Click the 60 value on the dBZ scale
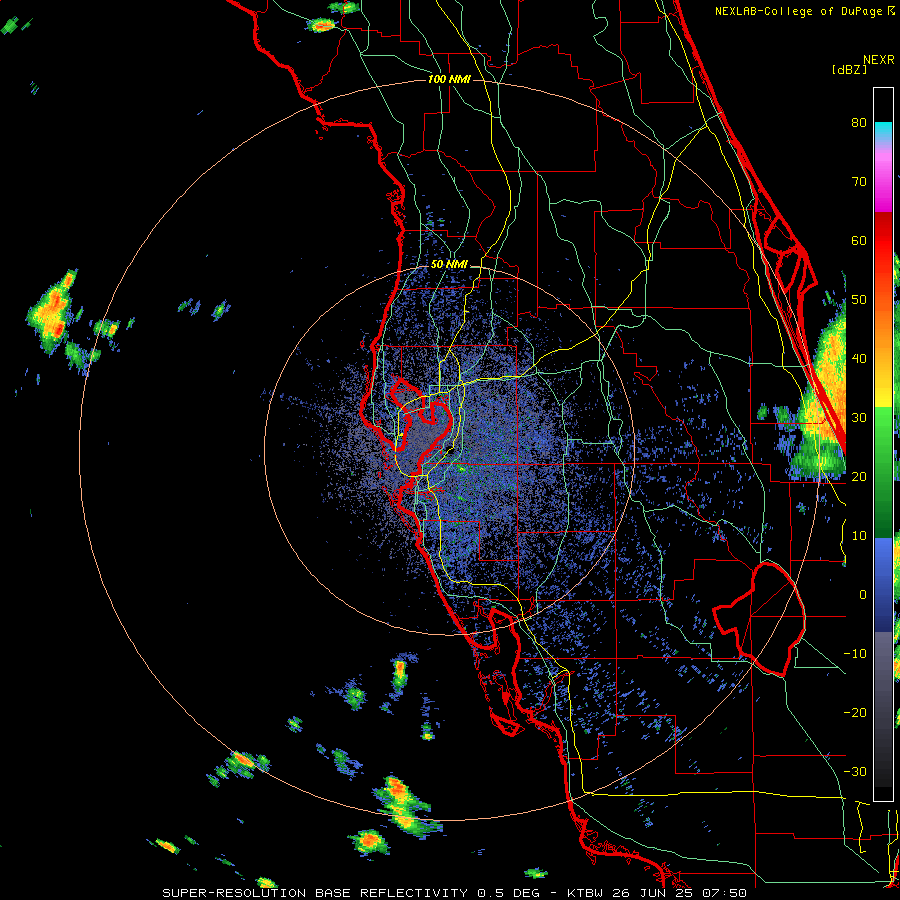This screenshot has height=900, width=900. [859, 240]
